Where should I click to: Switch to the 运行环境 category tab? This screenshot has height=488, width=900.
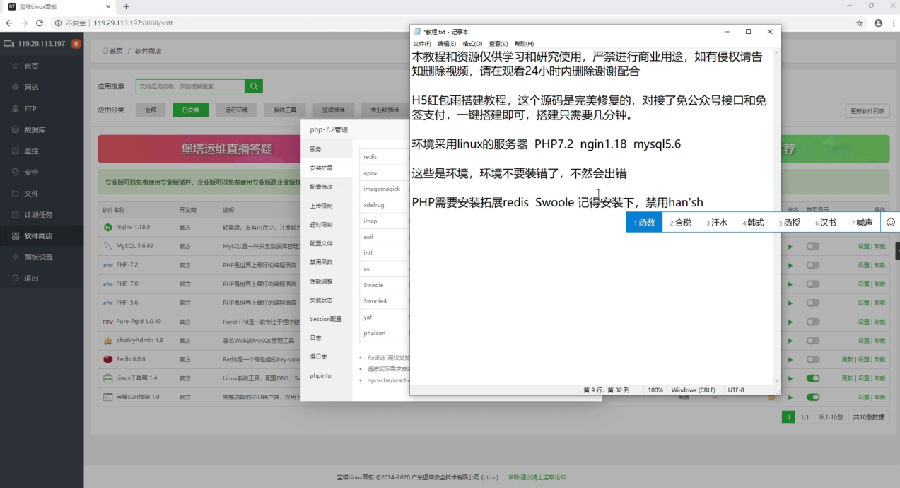(x=236, y=110)
